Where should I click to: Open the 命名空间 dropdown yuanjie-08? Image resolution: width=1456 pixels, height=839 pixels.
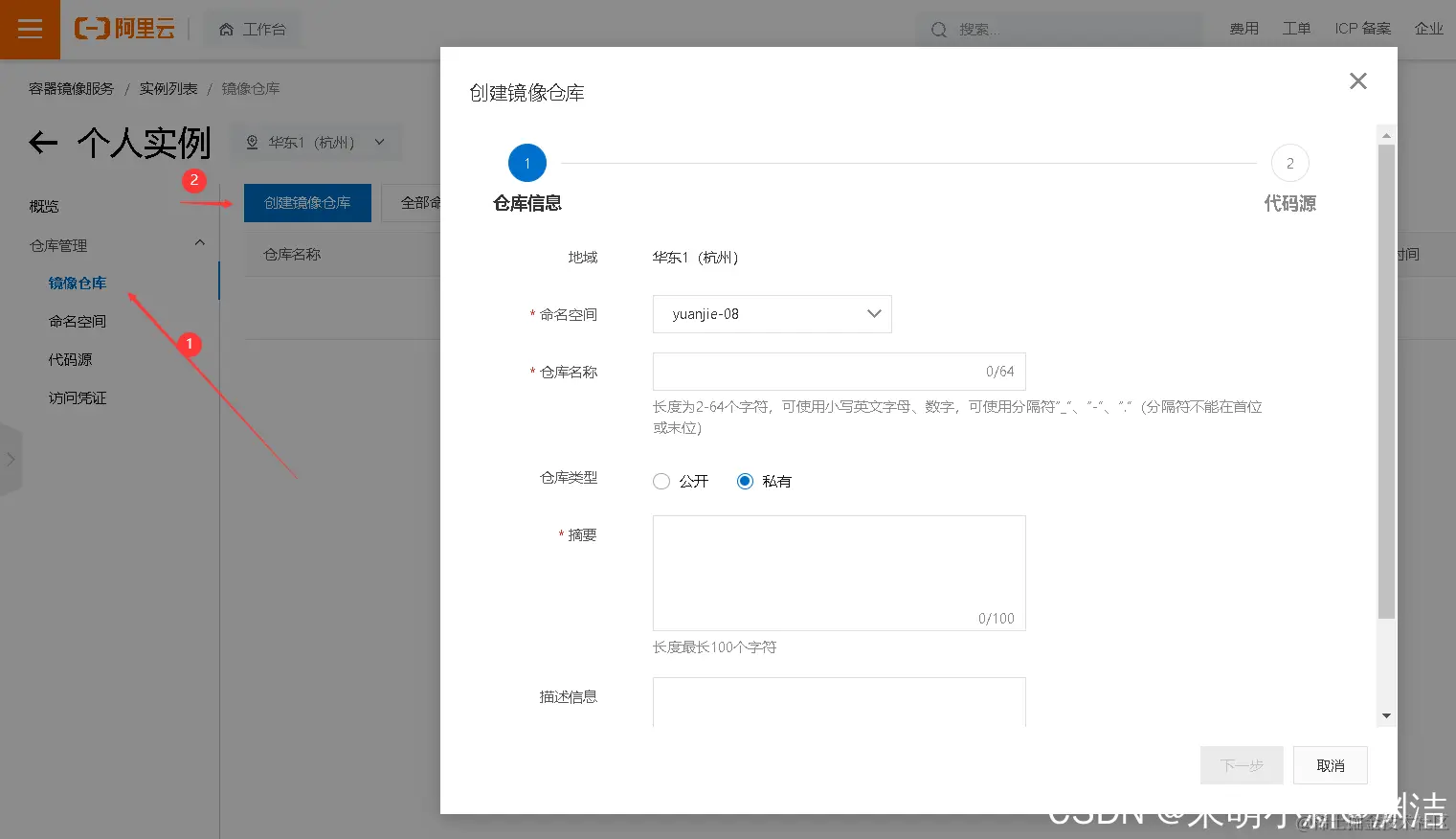[772, 314]
